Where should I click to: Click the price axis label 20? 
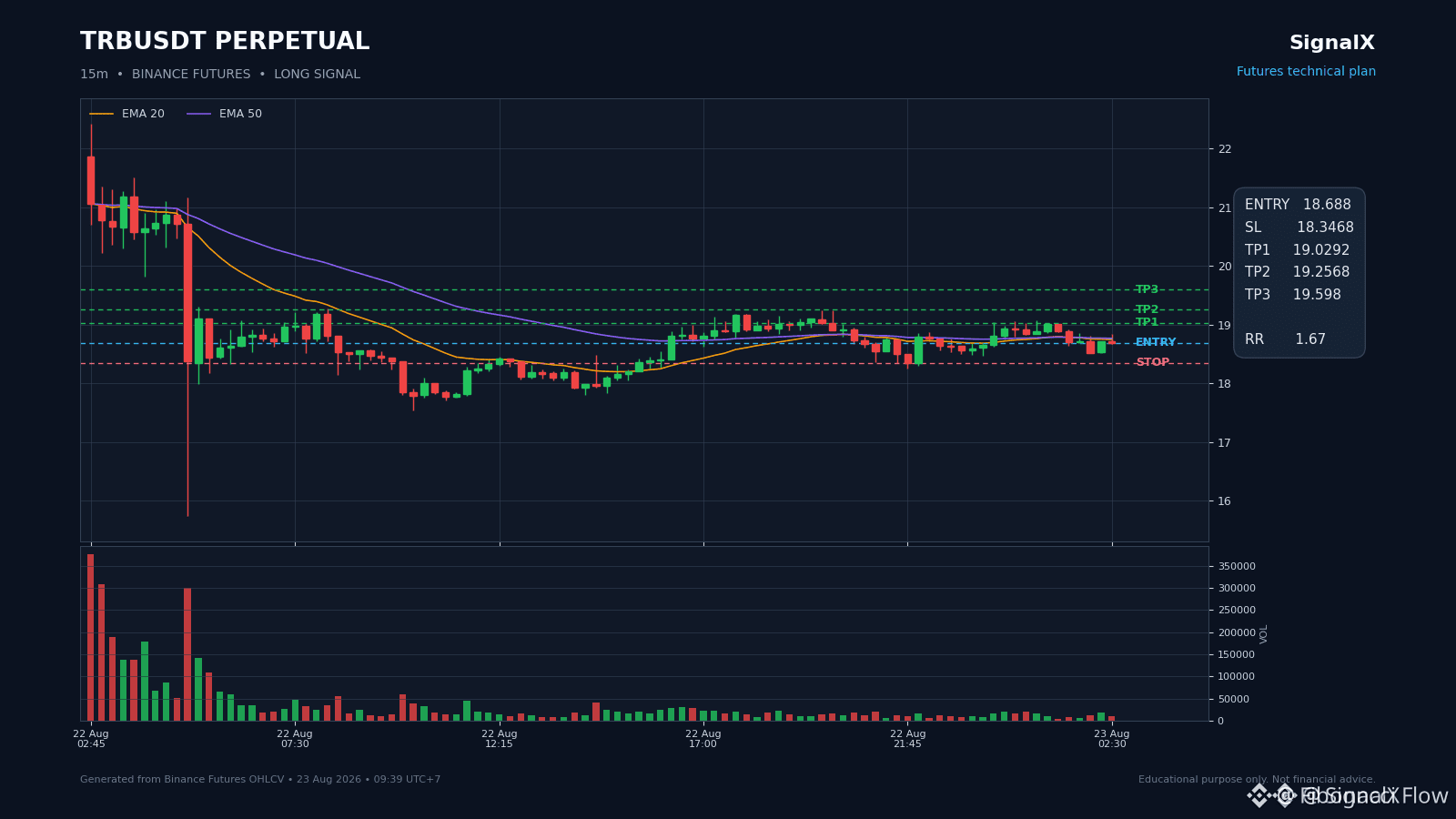(x=1225, y=267)
